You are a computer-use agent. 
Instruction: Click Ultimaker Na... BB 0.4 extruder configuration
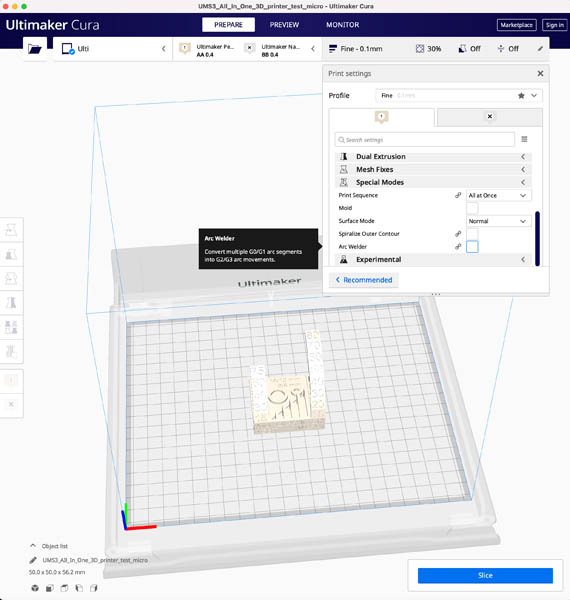point(274,50)
